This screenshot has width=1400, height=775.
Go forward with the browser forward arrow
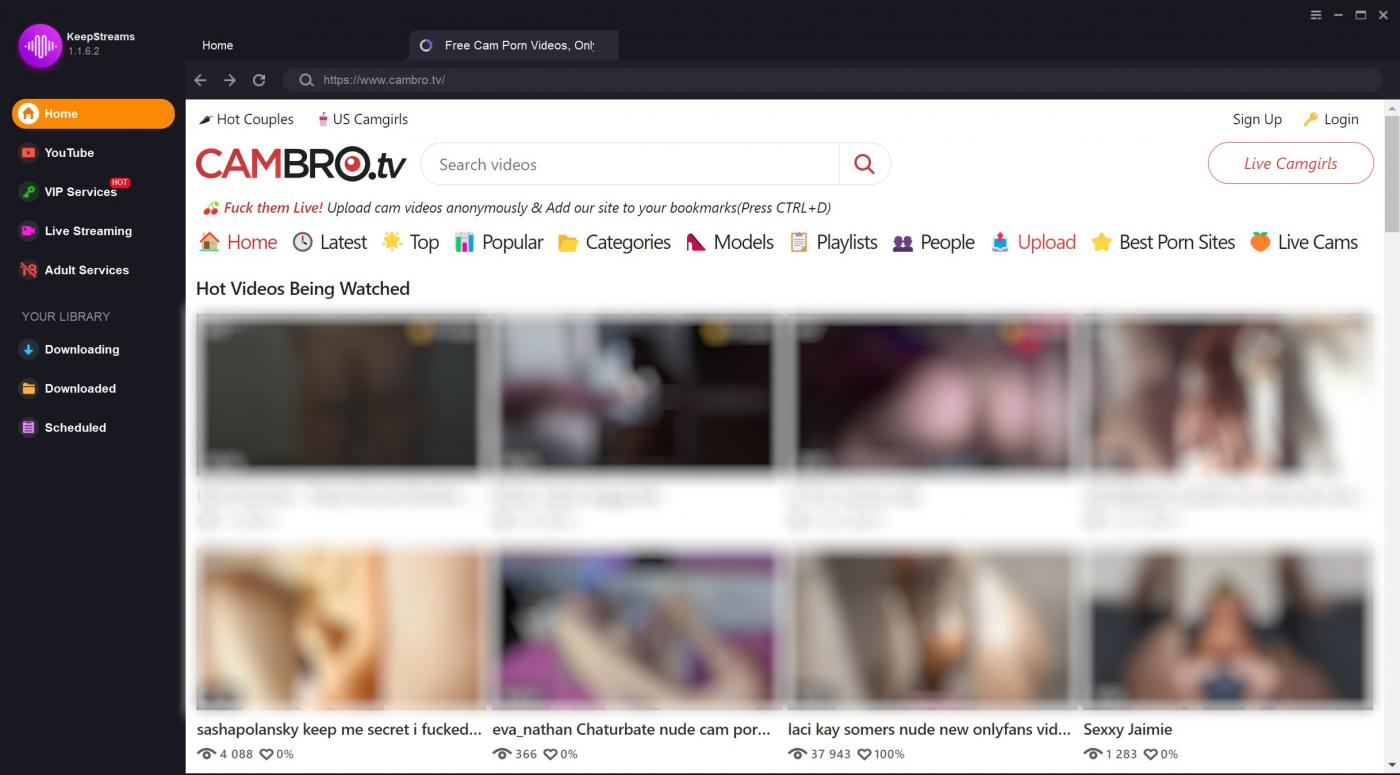pyautogui.click(x=230, y=80)
